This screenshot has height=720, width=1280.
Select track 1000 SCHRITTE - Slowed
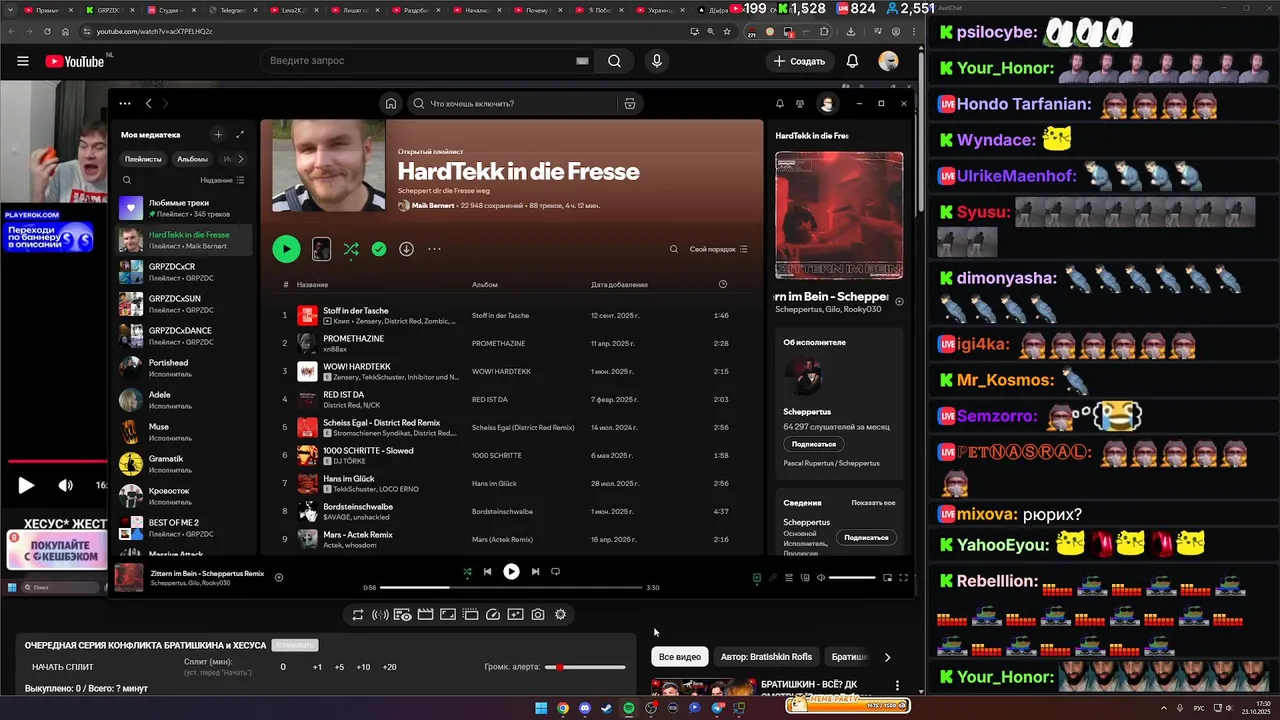click(x=512, y=455)
